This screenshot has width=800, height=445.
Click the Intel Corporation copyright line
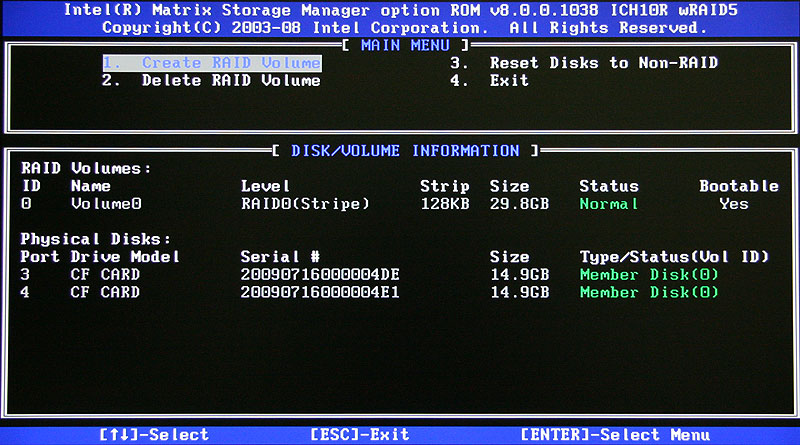405,28
